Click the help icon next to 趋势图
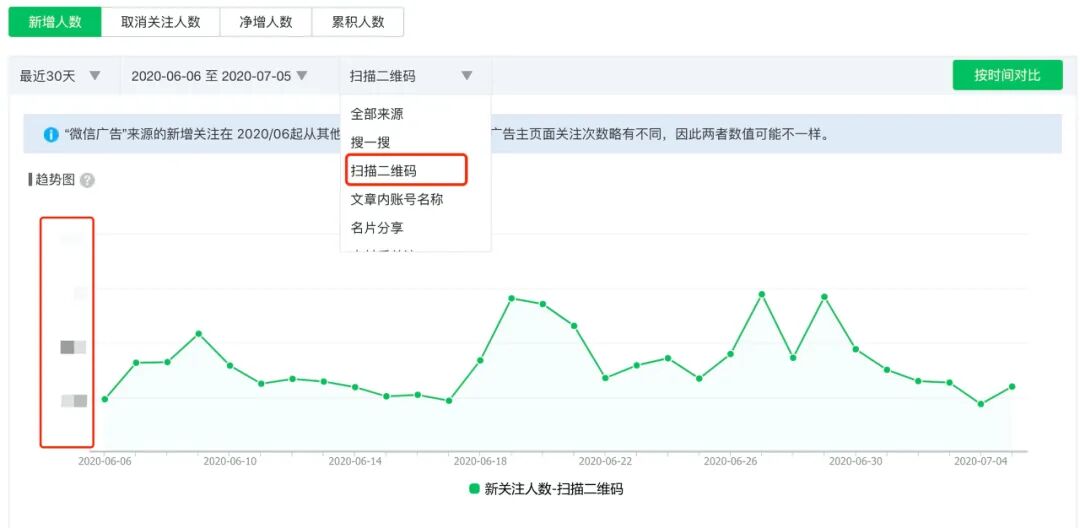Image resolution: width=1080 pixels, height=528 pixels. point(87,181)
